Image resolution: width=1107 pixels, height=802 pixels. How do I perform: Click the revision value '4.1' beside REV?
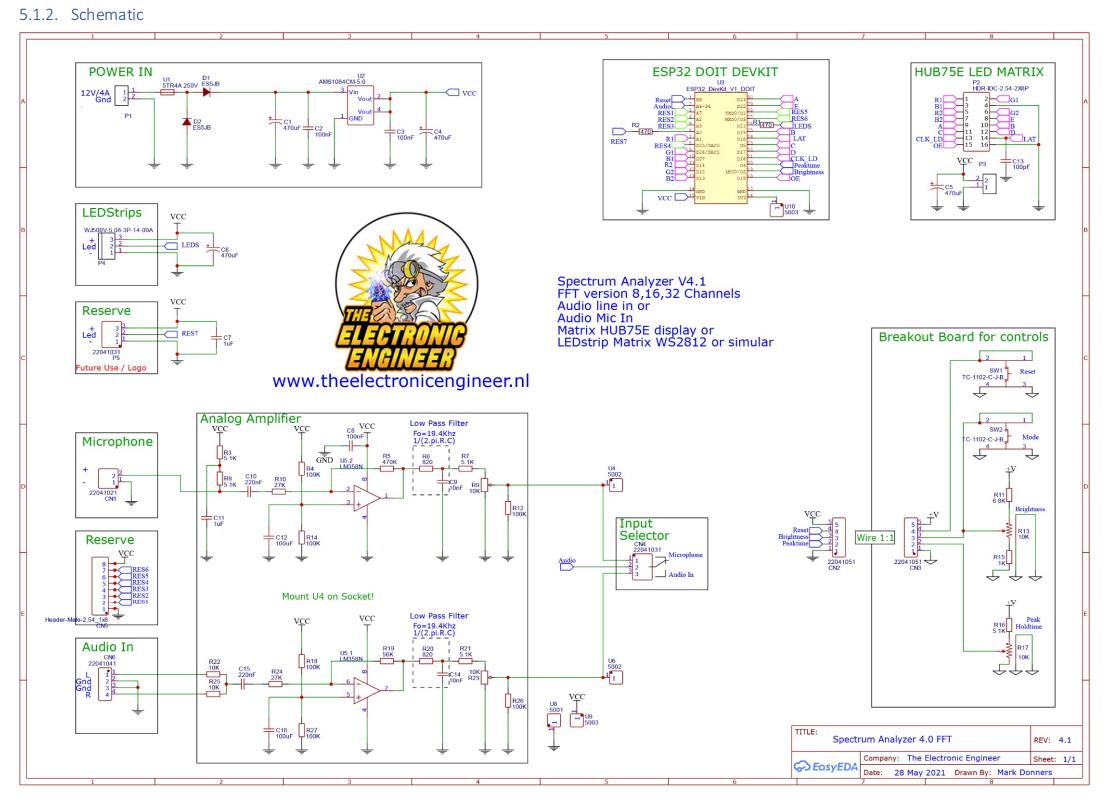(x=1065, y=740)
